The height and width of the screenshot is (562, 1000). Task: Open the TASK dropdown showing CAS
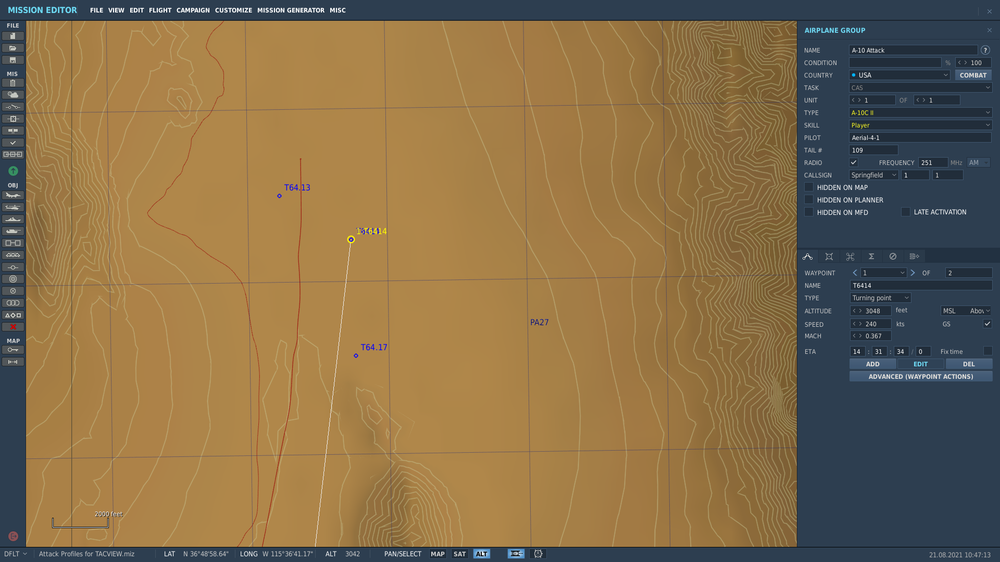tap(920, 87)
